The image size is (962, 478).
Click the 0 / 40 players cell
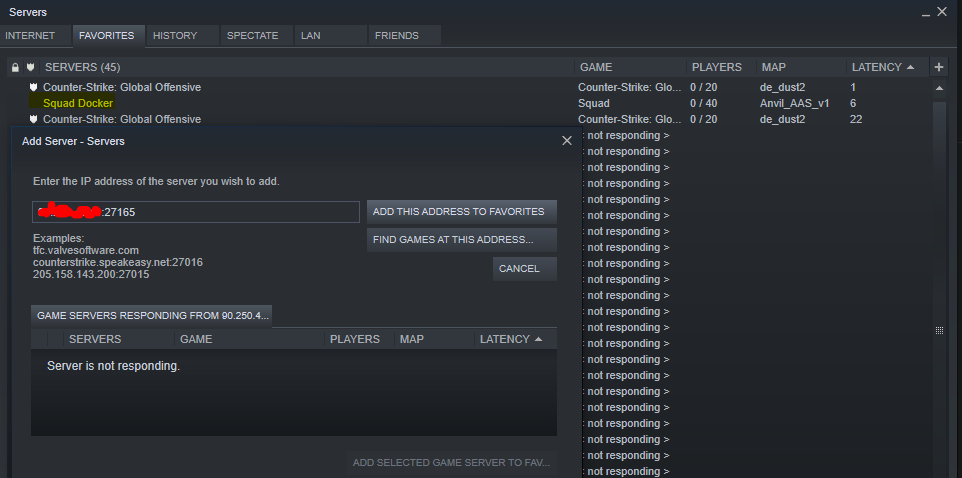point(704,103)
